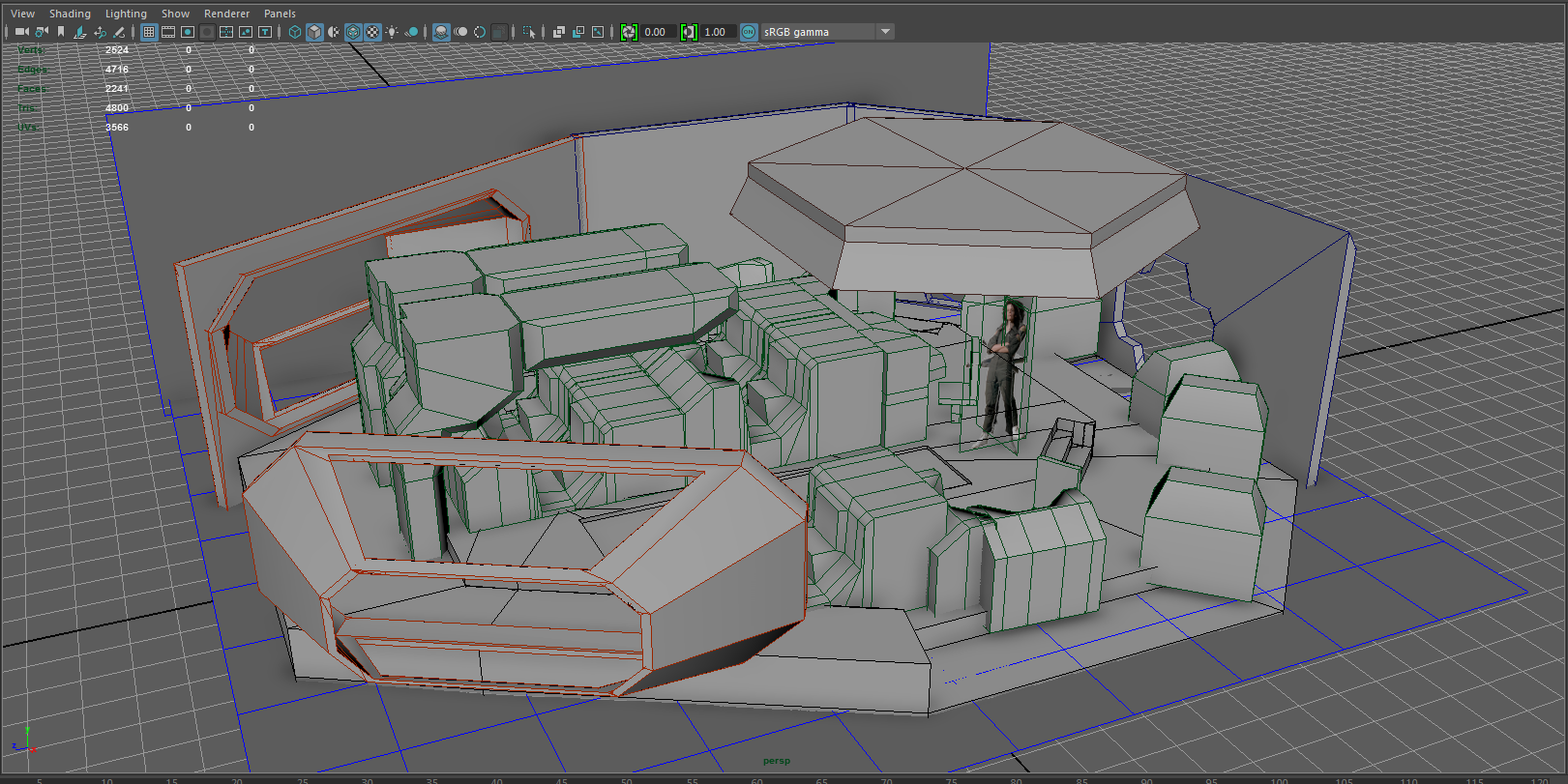Toggle Wireframe on Shaded mode

point(353,32)
